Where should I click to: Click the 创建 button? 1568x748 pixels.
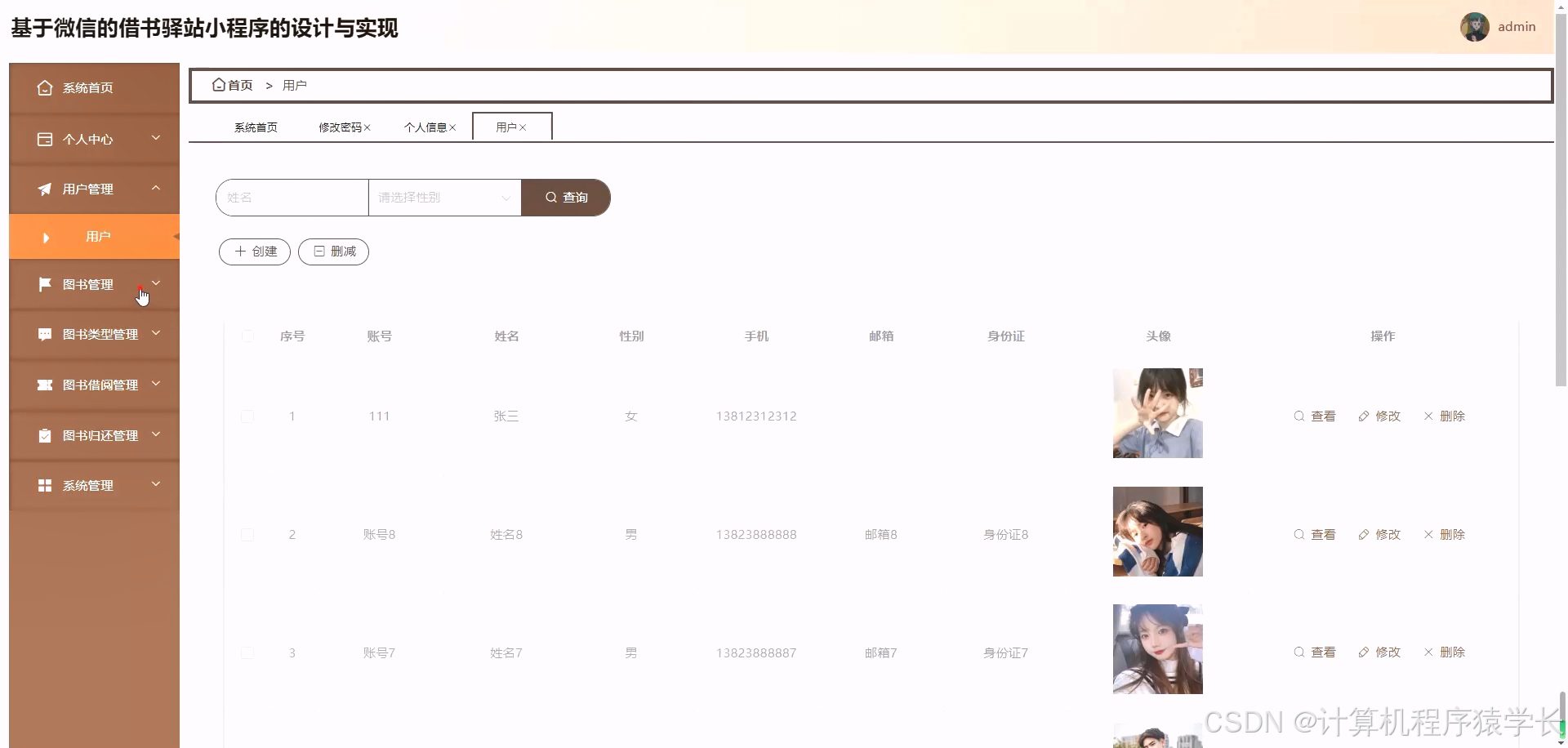(255, 252)
